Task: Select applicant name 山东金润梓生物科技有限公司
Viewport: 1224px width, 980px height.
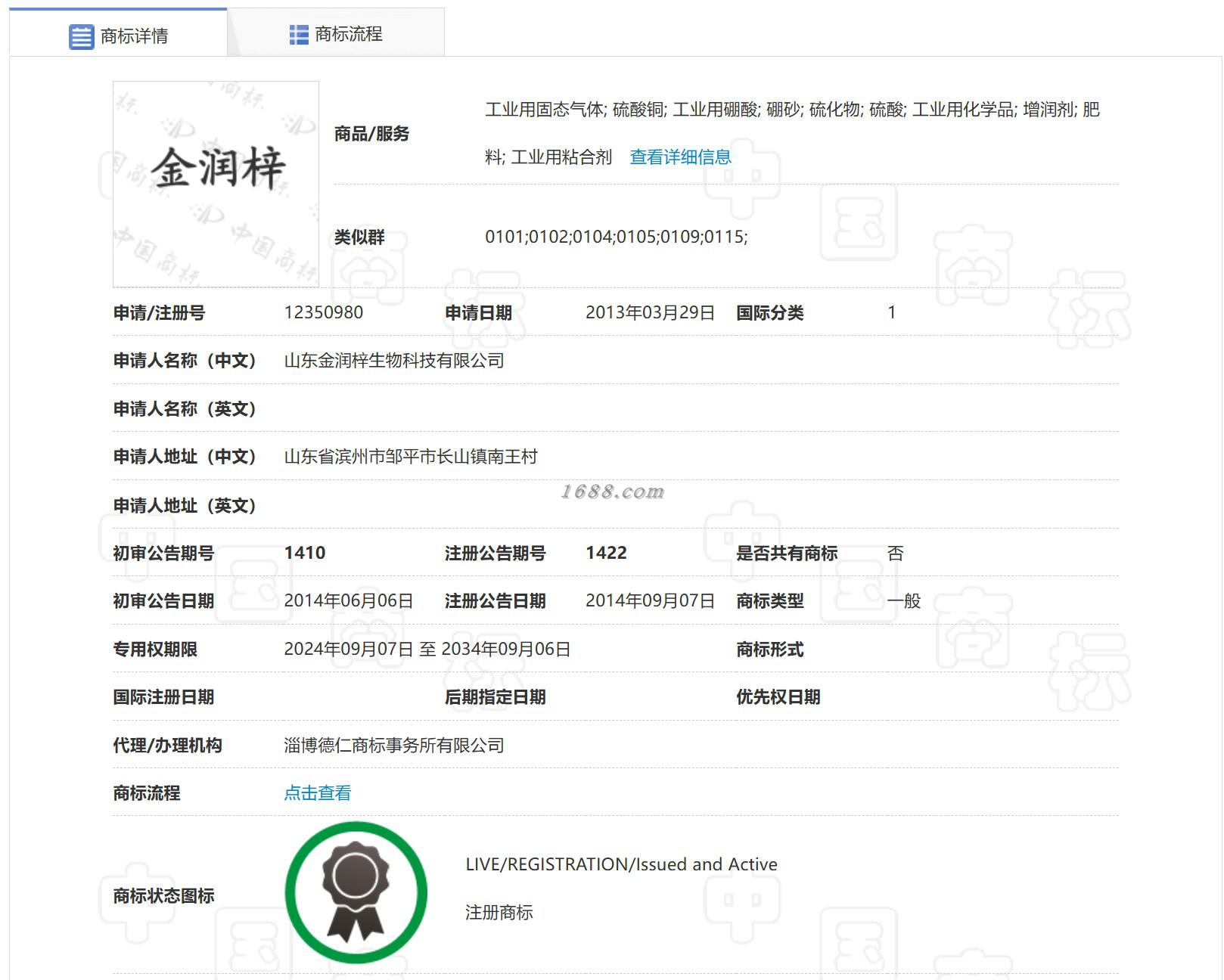Action: pyautogui.click(x=394, y=361)
